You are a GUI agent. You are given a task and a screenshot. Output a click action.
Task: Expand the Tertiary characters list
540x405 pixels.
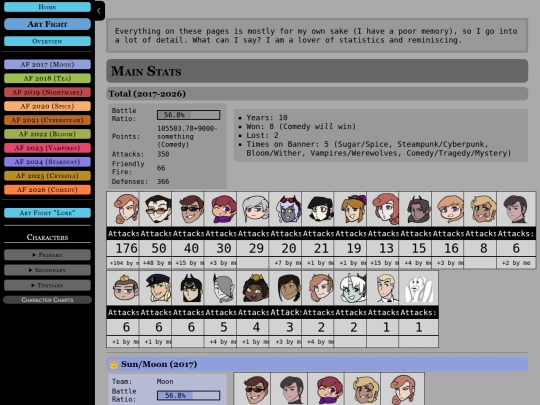click(48, 285)
